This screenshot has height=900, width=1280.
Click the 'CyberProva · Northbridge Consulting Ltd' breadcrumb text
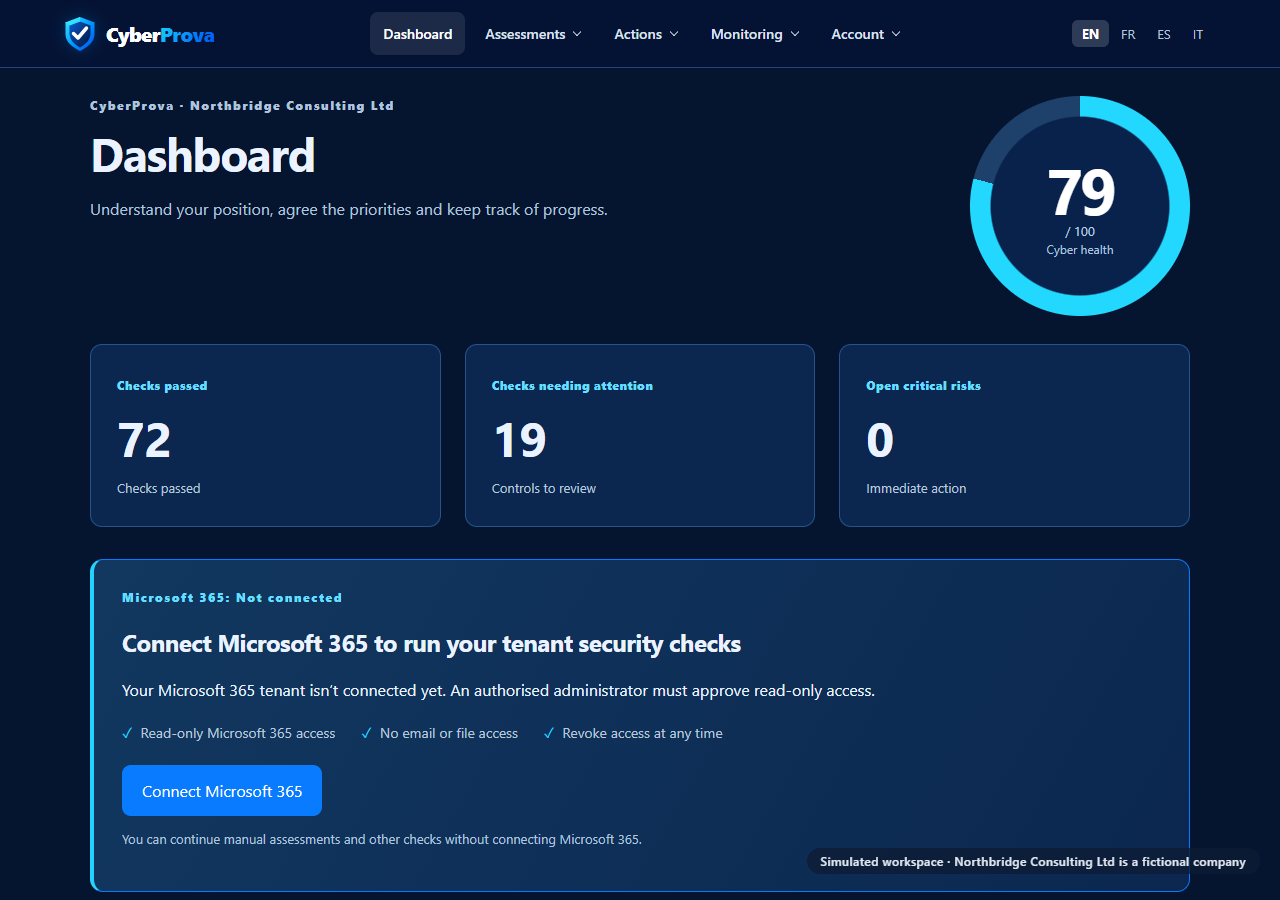[x=242, y=106]
